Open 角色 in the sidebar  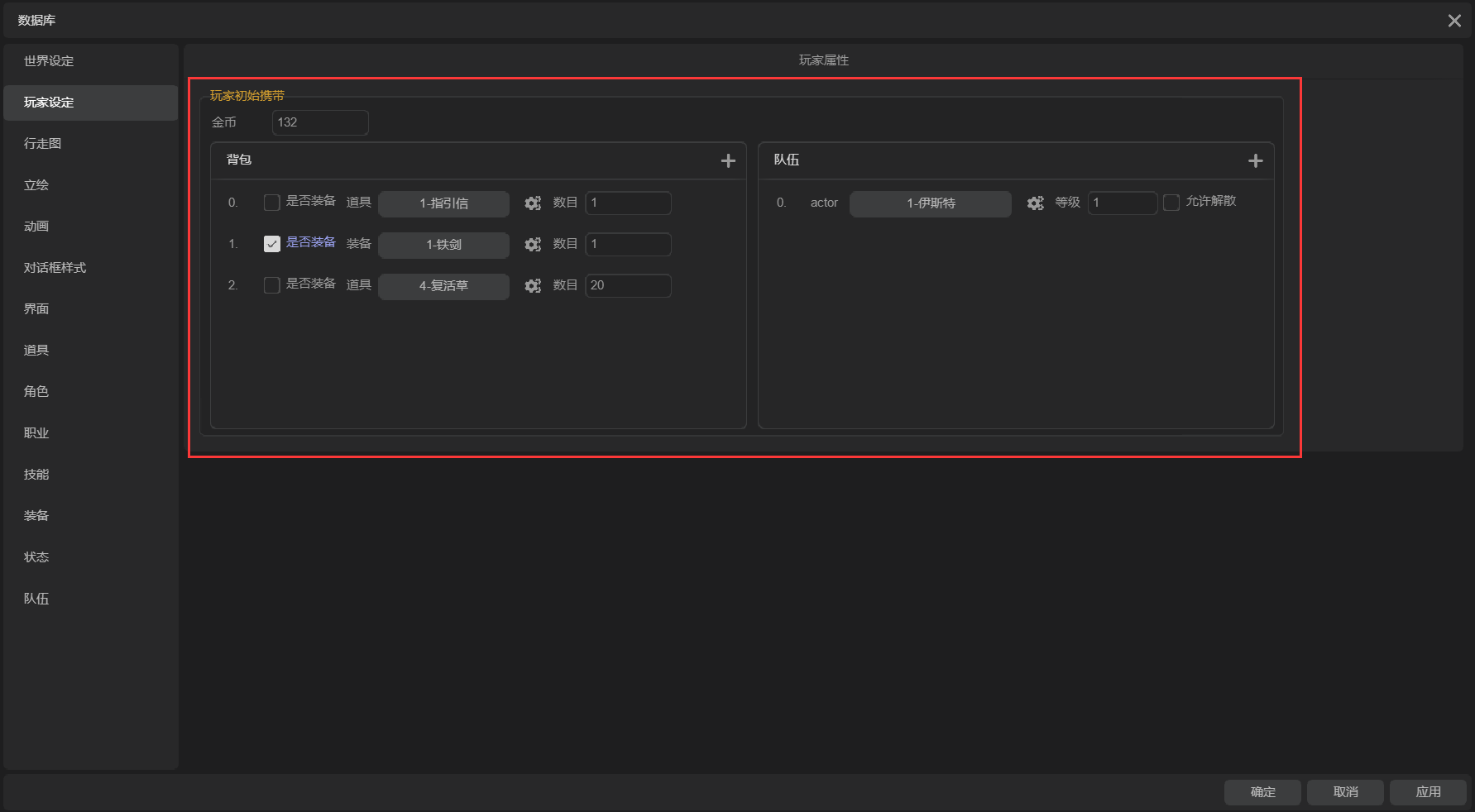pos(90,392)
